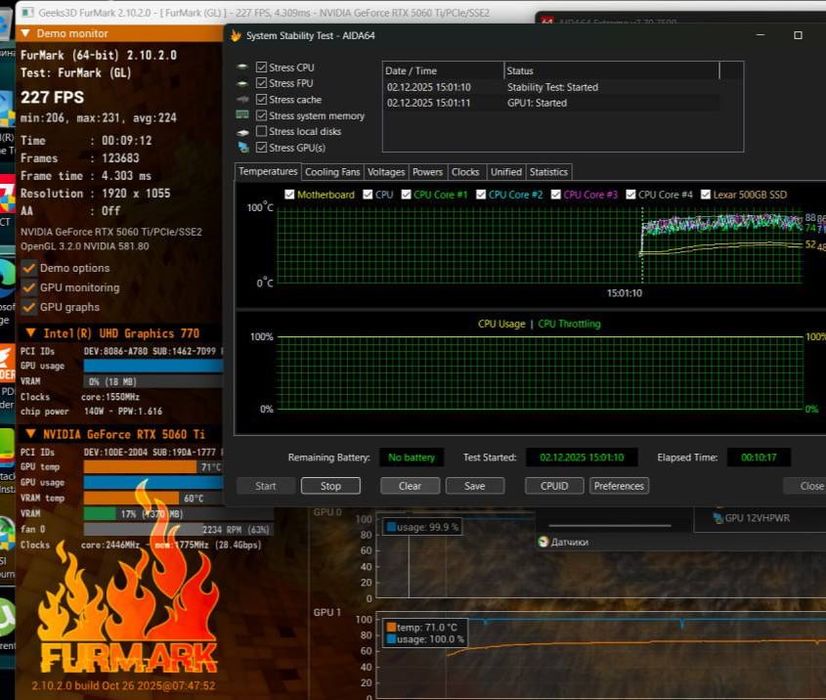
Task: Click the Status column header
Action: (612, 71)
